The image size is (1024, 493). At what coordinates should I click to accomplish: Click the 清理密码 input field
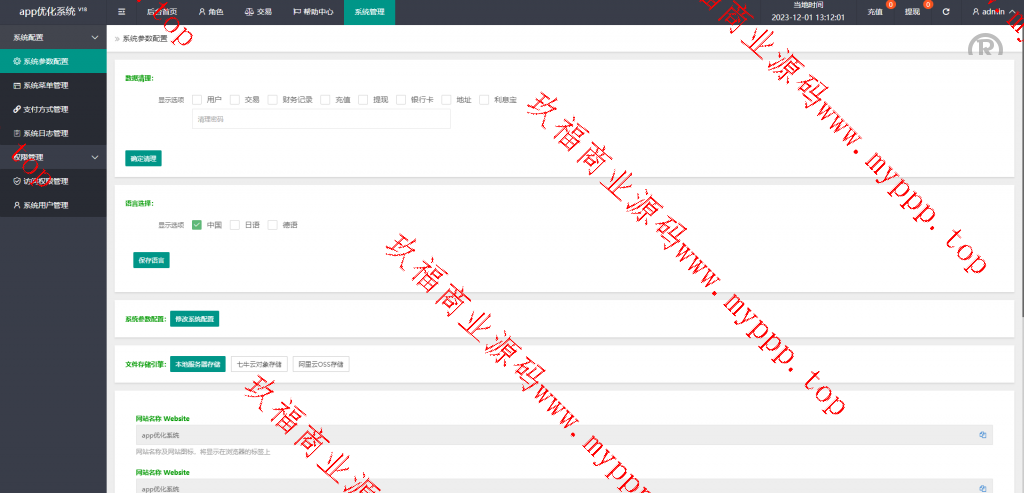(x=320, y=119)
